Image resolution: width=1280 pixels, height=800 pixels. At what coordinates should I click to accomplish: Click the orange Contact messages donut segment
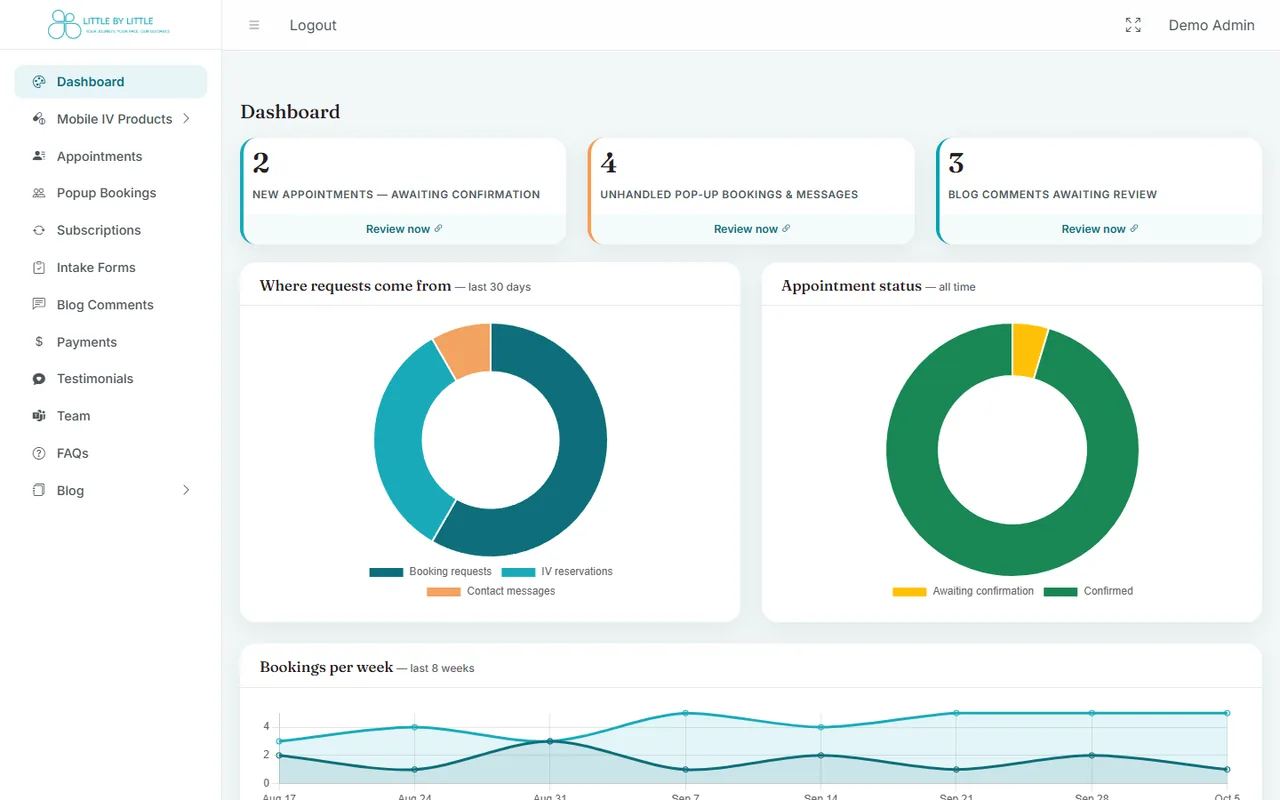tap(466, 350)
